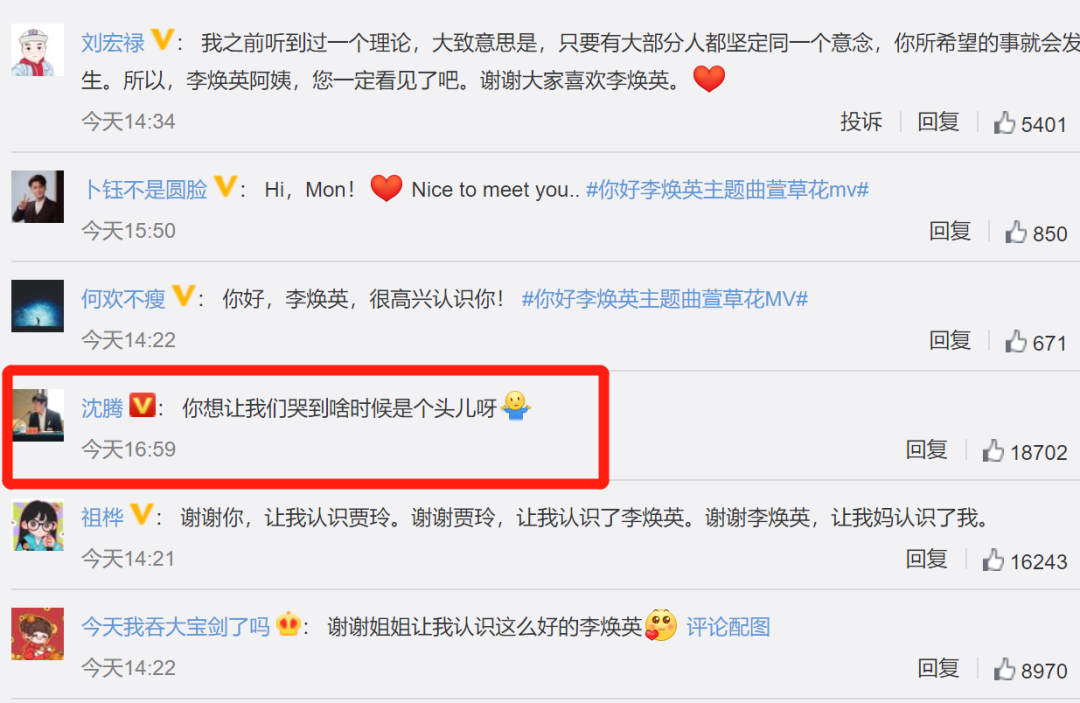This screenshot has width=1080, height=703.
Task: Open 沈腾's profile picture
Action: (38, 415)
